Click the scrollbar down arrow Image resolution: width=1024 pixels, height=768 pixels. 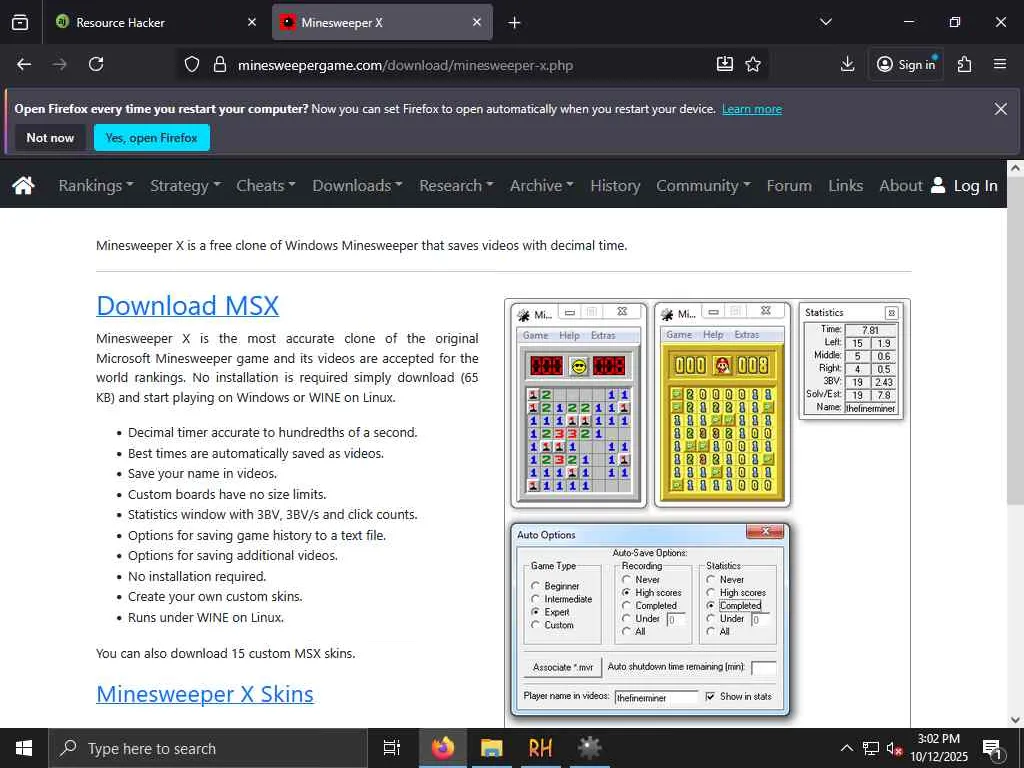(1015, 720)
